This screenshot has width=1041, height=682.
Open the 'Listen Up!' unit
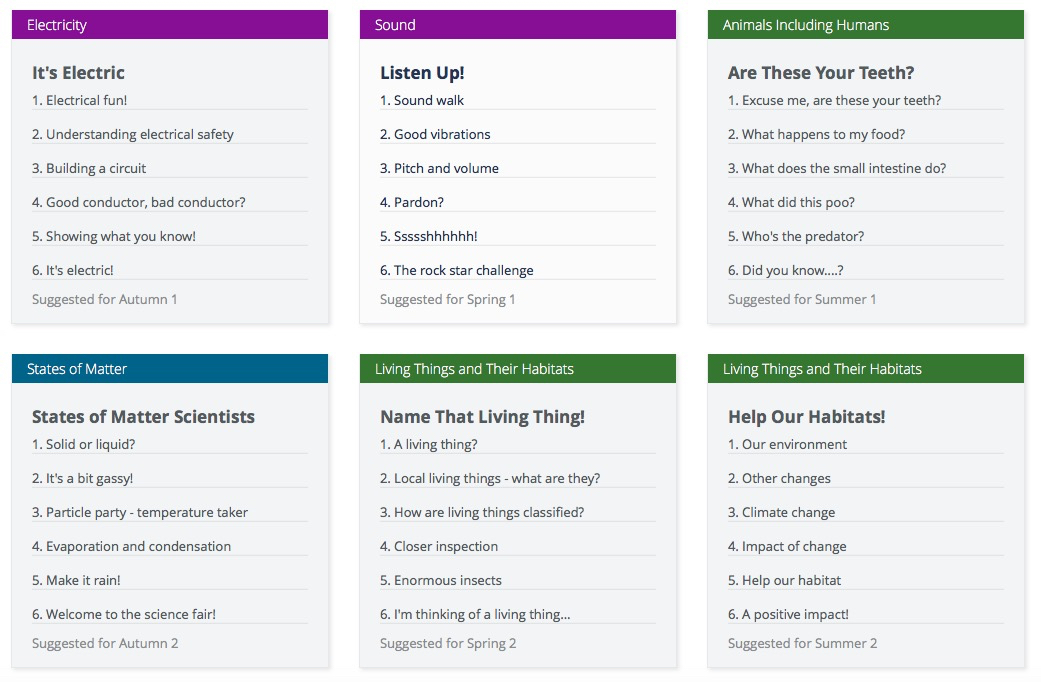[x=422, y=73]
